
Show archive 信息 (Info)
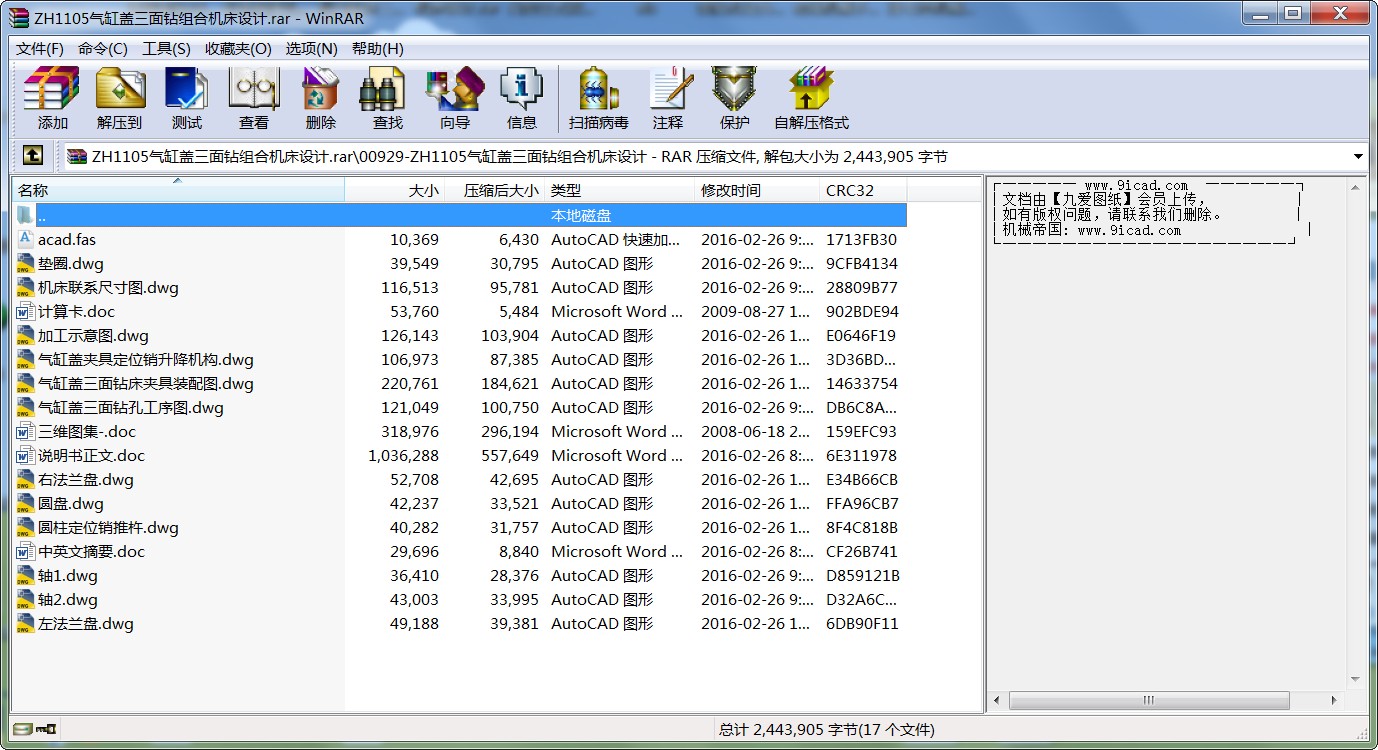tap(521, 98)
